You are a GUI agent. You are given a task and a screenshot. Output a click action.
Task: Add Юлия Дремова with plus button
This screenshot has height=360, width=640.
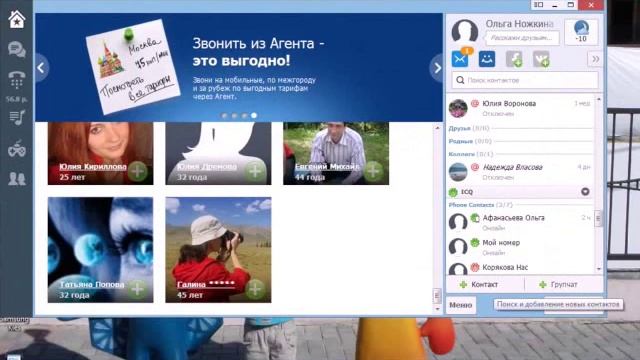point(255,171)
